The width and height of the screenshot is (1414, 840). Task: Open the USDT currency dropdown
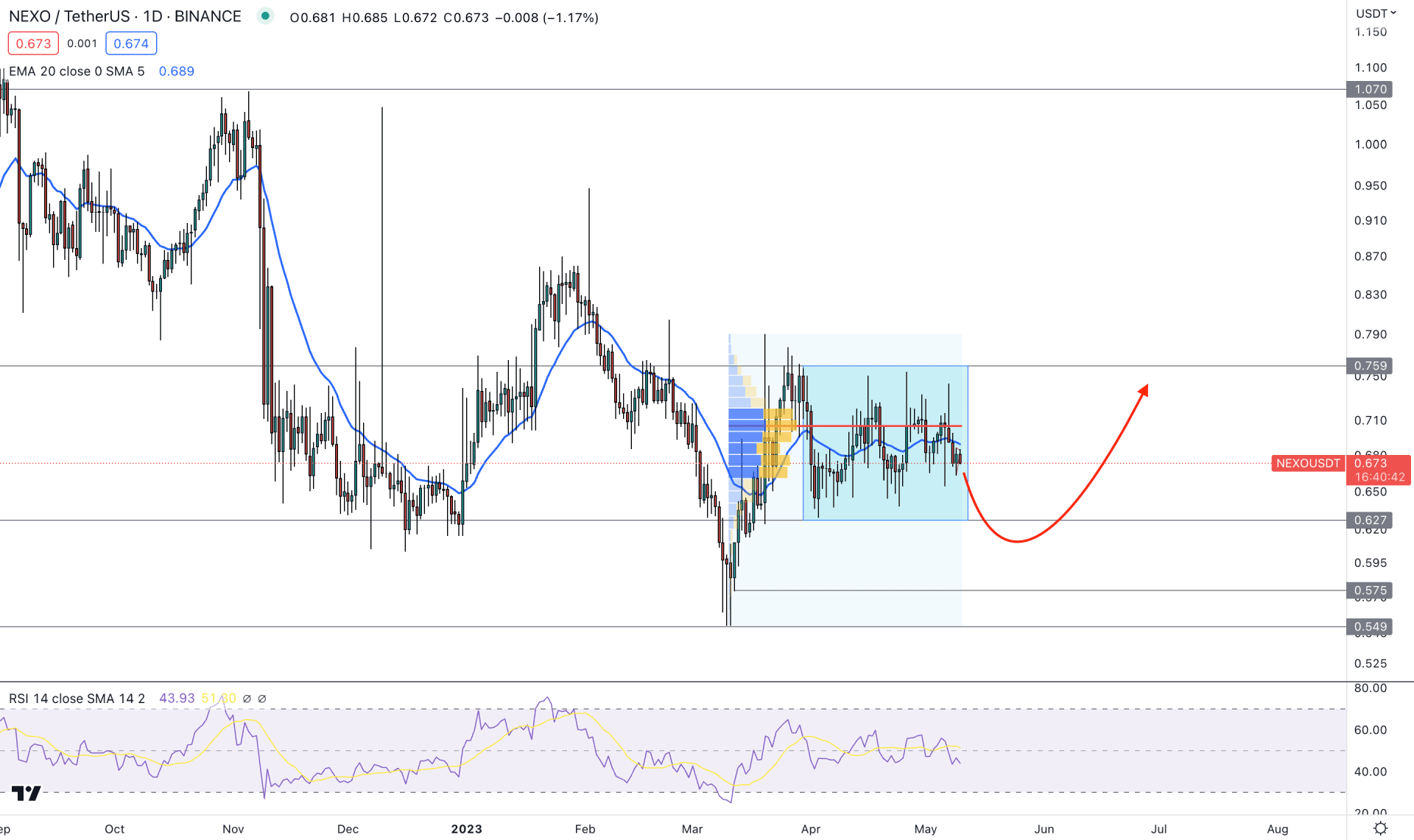[x=1376, y=13]
